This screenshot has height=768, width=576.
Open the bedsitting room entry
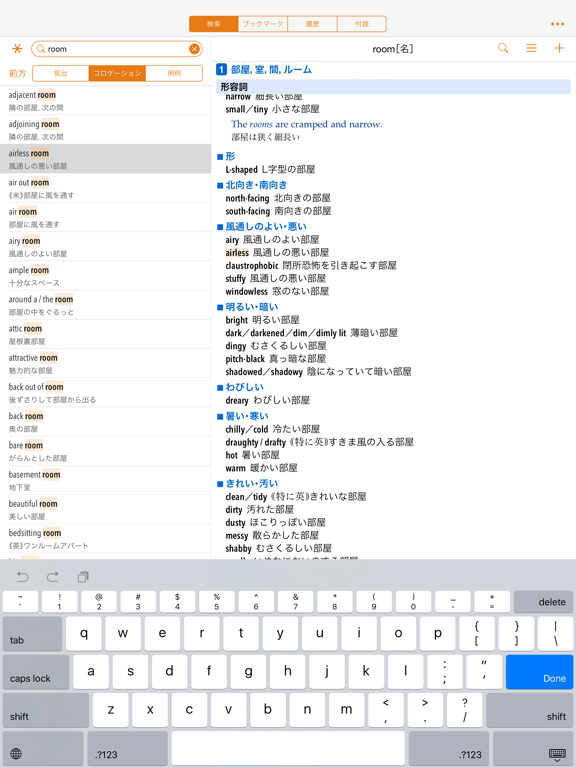coord(105,538)
